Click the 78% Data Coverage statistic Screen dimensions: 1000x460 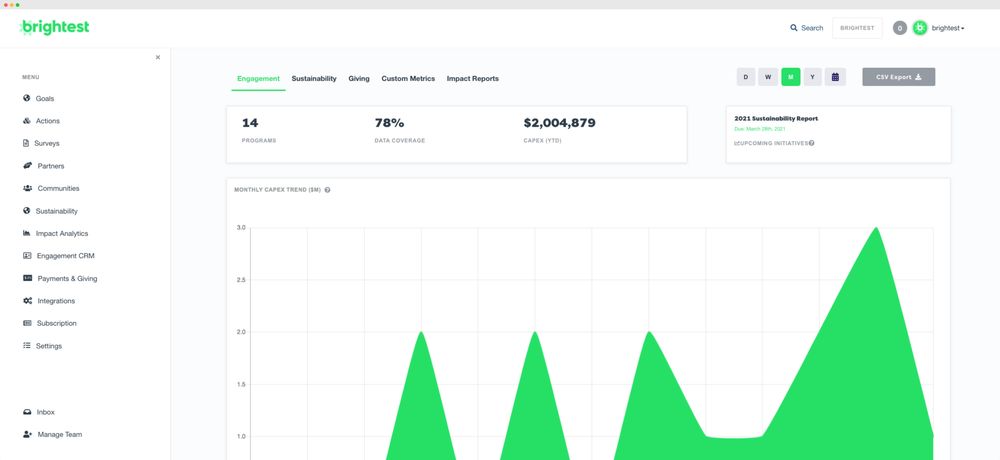399,130
